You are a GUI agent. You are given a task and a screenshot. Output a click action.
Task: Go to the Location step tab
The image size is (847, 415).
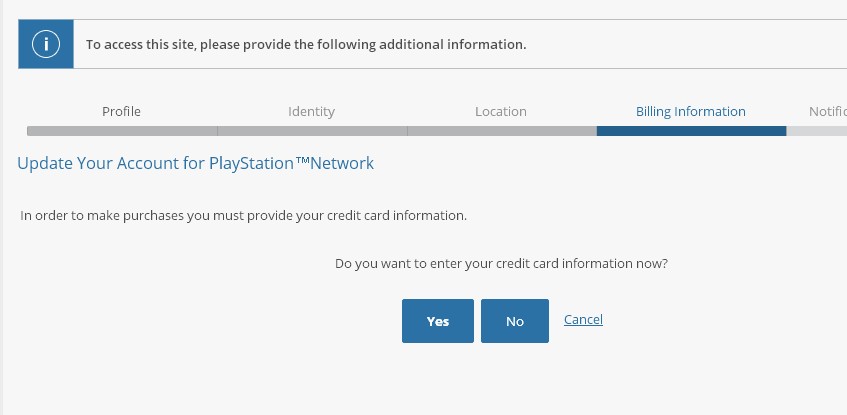tap(501, 111)
